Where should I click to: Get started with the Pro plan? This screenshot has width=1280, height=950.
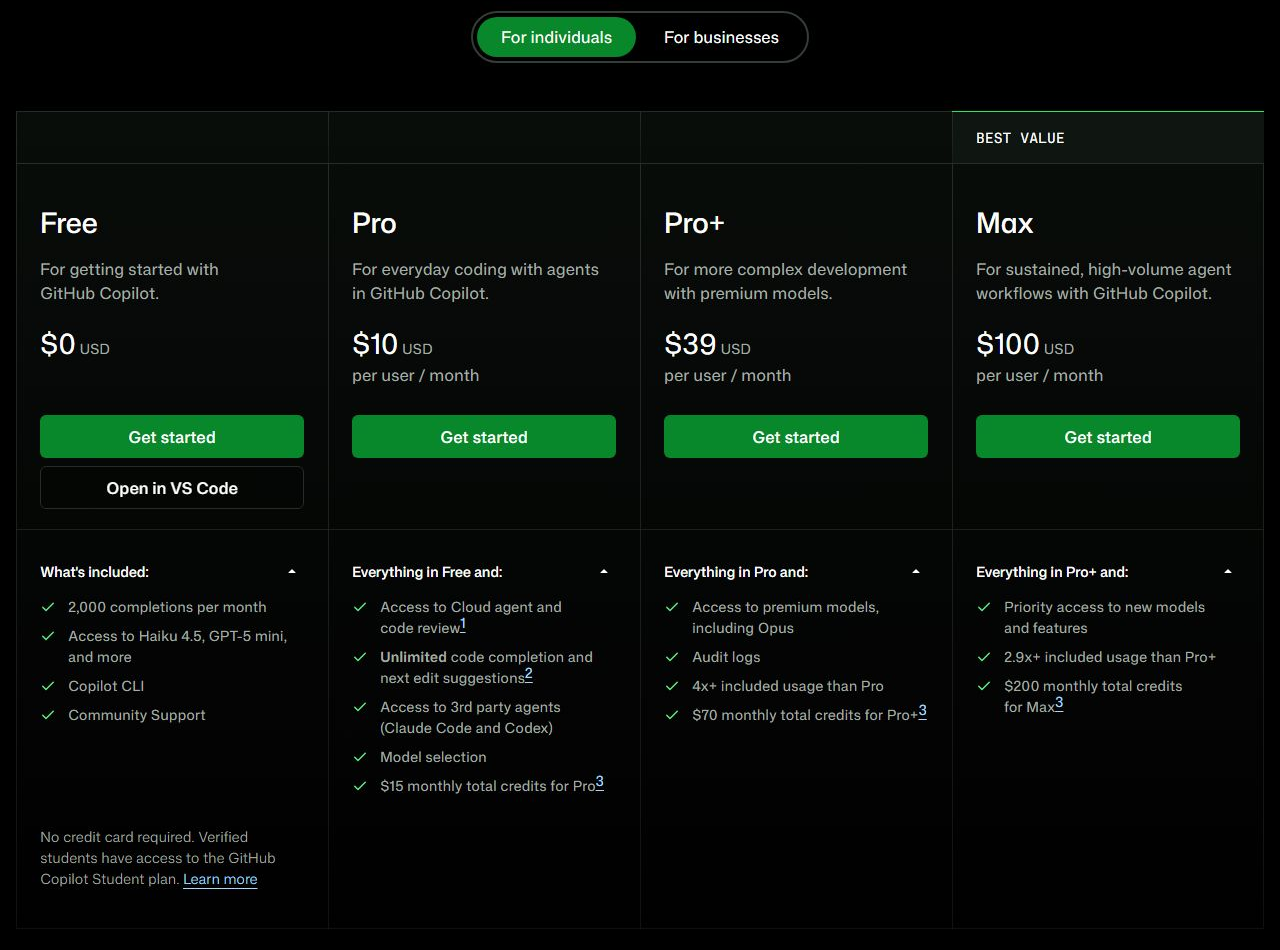pyautogui.click(x=484, y=437)
